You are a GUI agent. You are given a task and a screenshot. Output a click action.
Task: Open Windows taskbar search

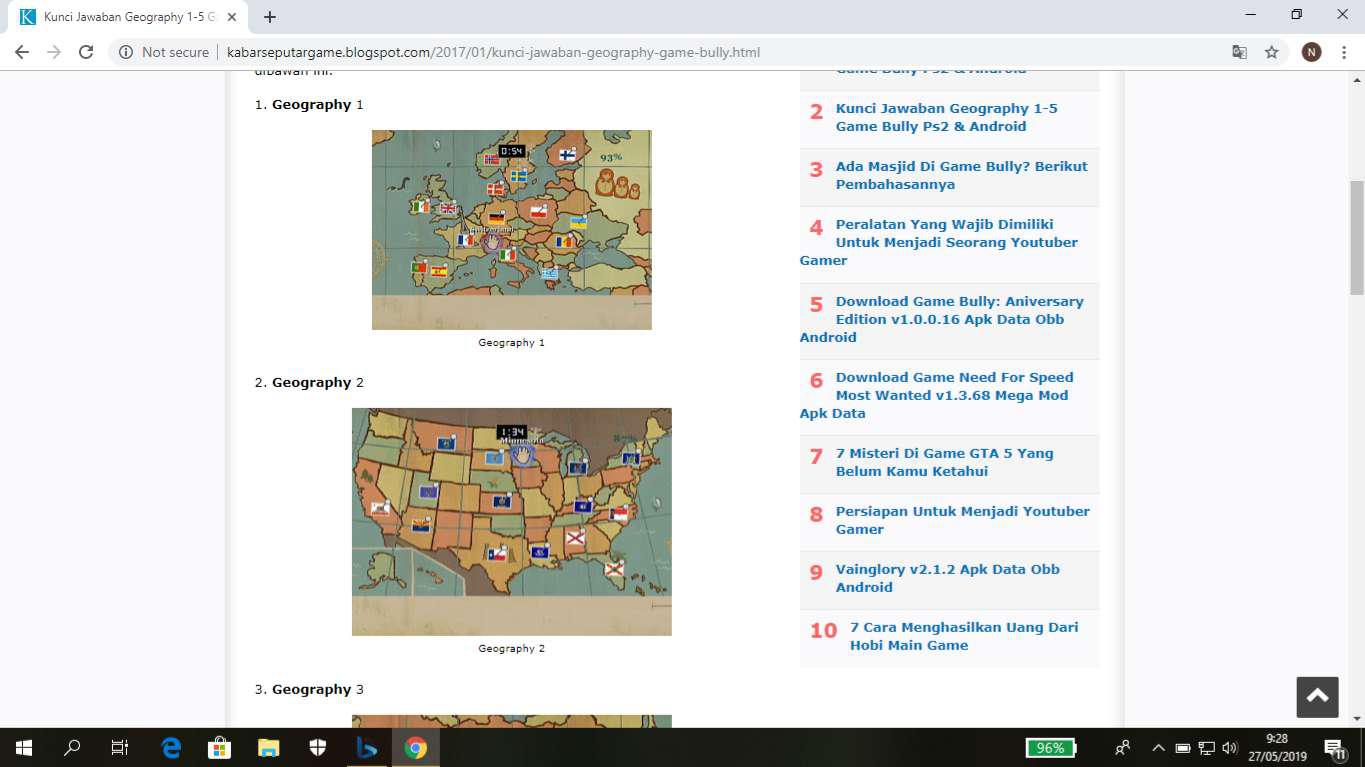72,748
